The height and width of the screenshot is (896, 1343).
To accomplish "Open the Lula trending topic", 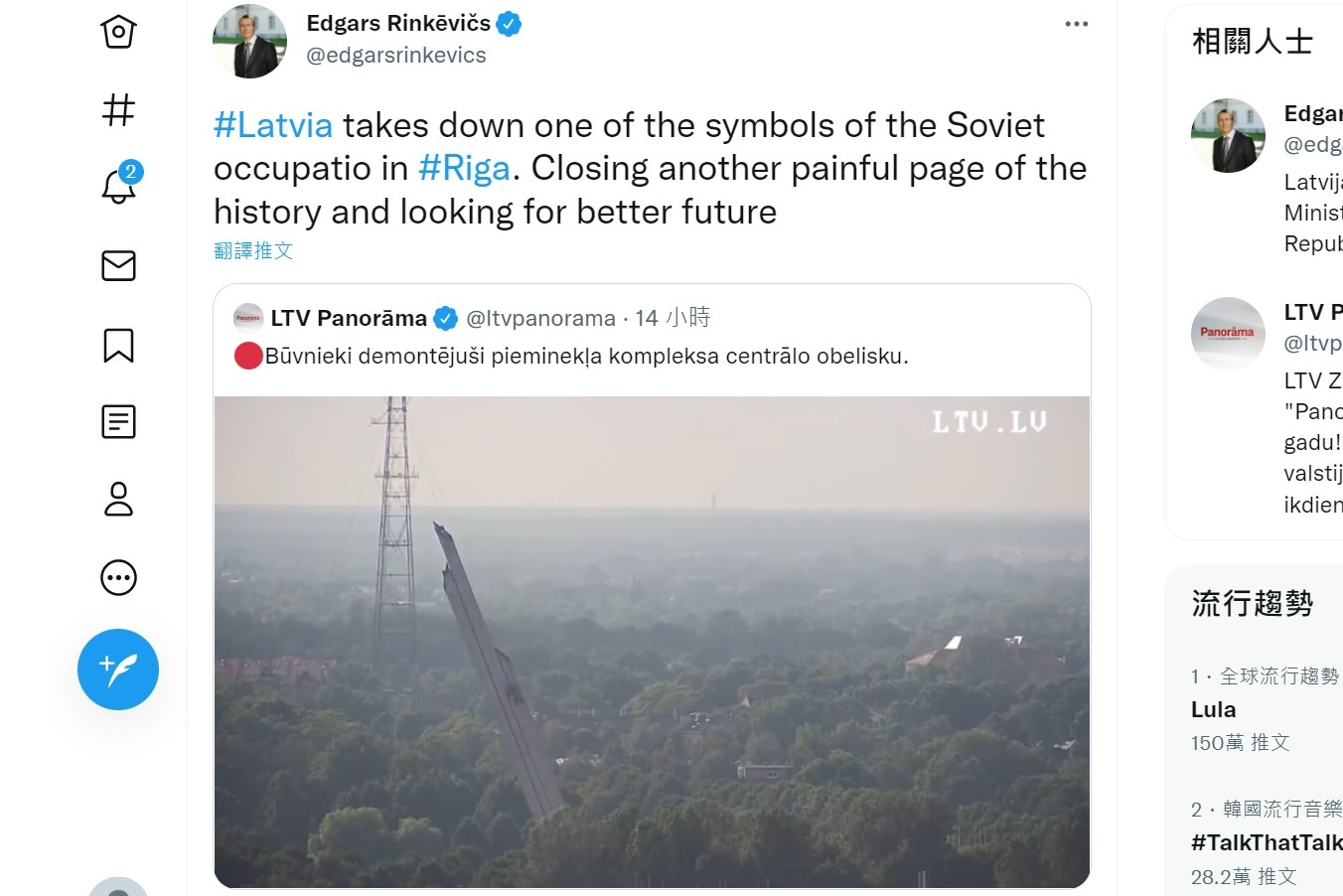I will (x=1214, y=709).
